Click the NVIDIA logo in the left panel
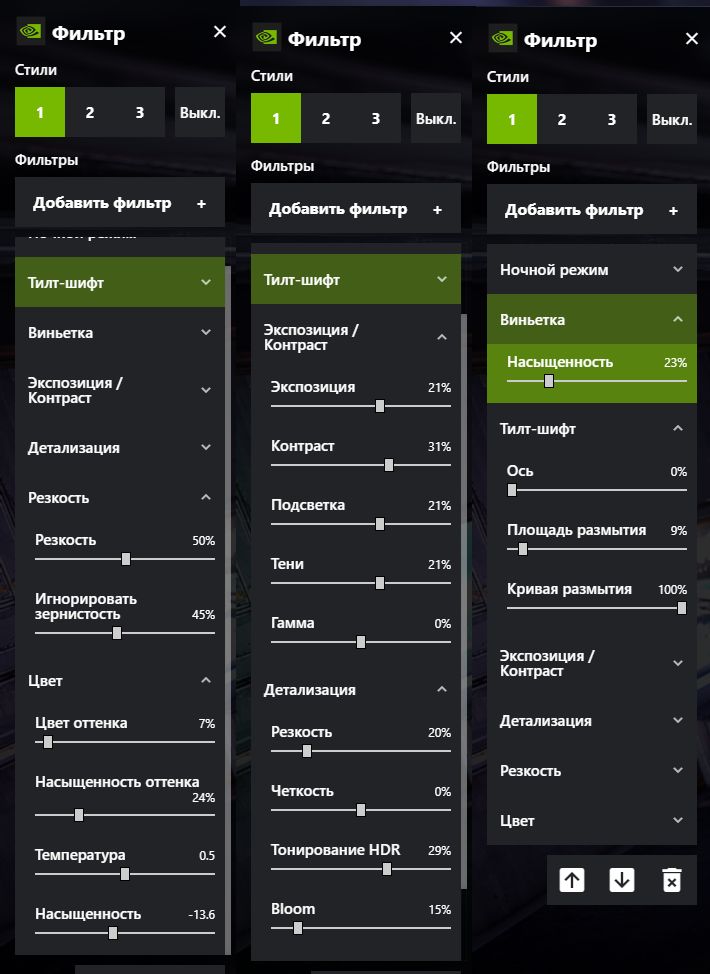710x974 pixels. (x=30, y=32)
